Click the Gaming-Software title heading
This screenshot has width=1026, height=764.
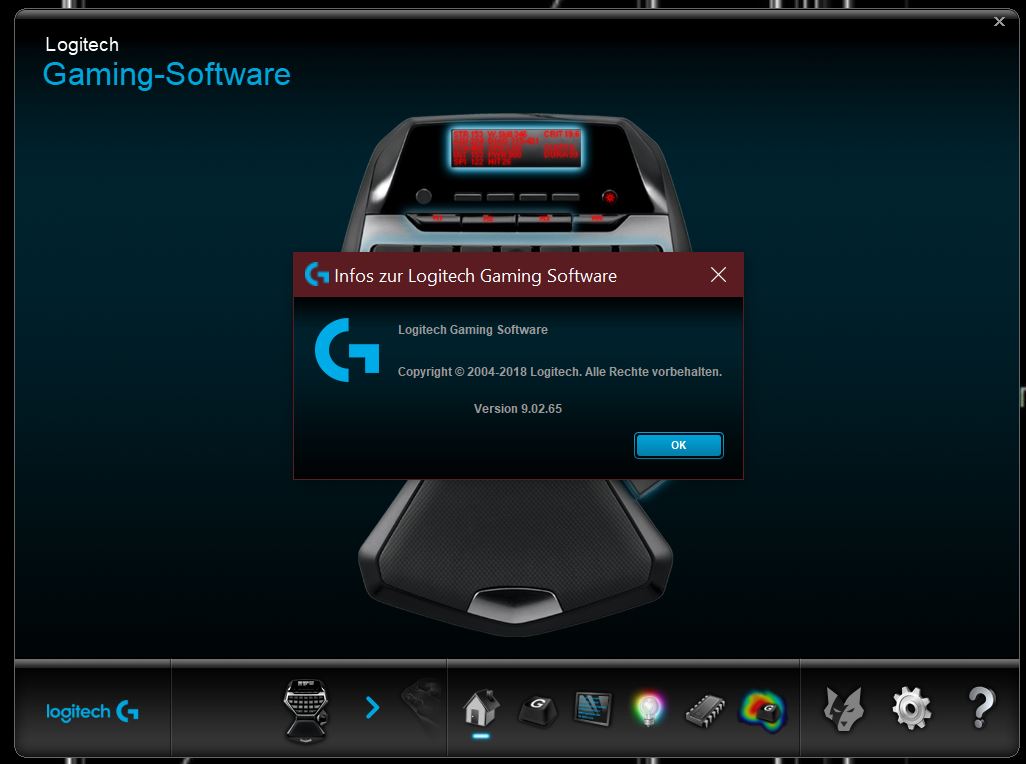[166, 75]
